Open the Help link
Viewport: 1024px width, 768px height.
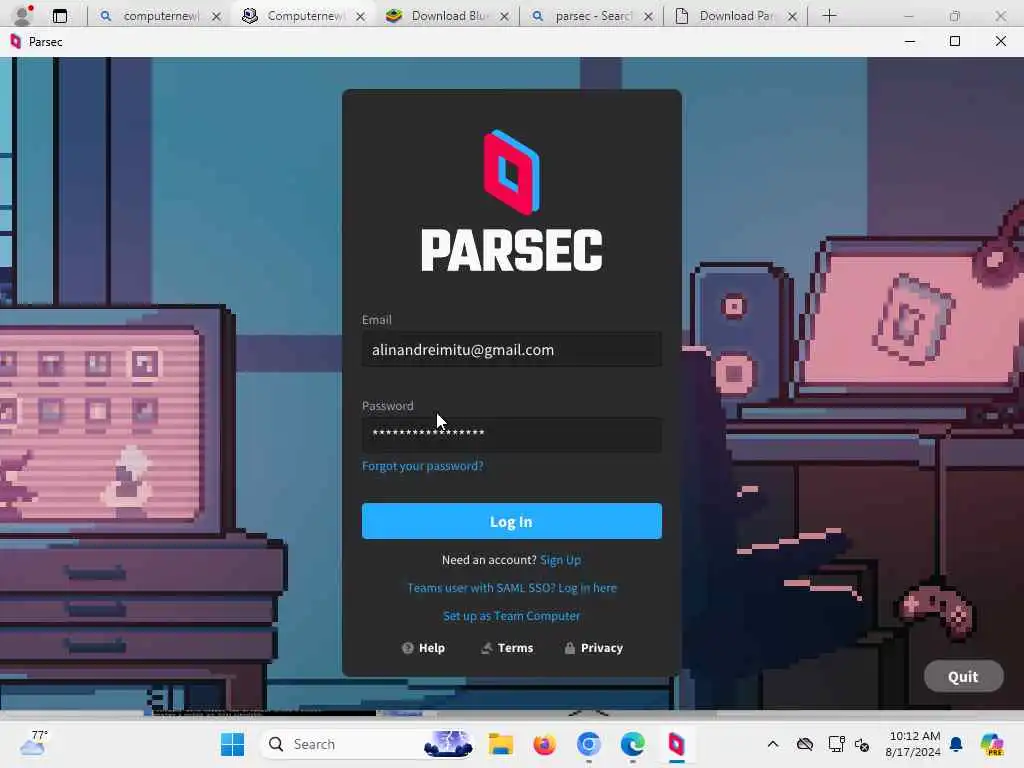pos(423,648)
